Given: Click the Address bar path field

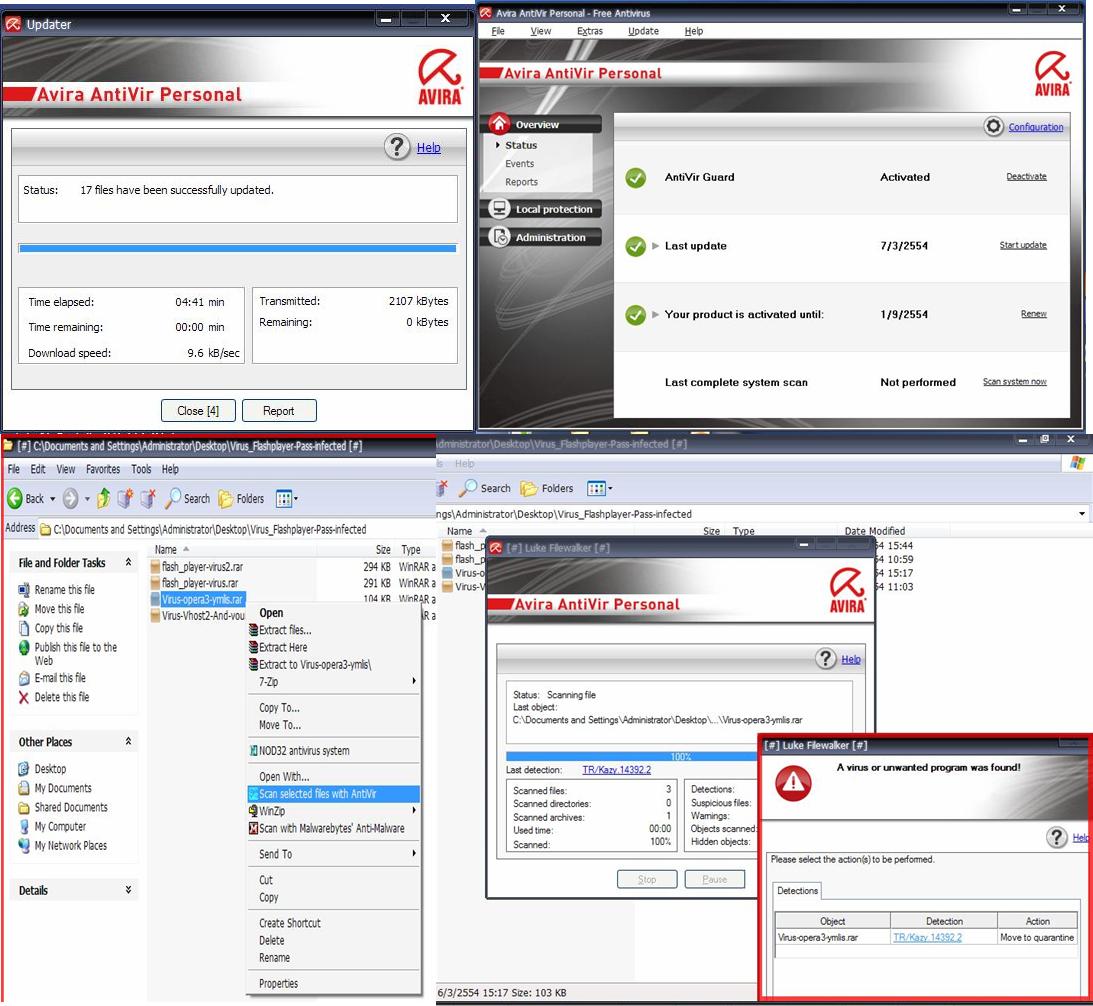Looking at the screenshot, I should [x=237, y=529].
